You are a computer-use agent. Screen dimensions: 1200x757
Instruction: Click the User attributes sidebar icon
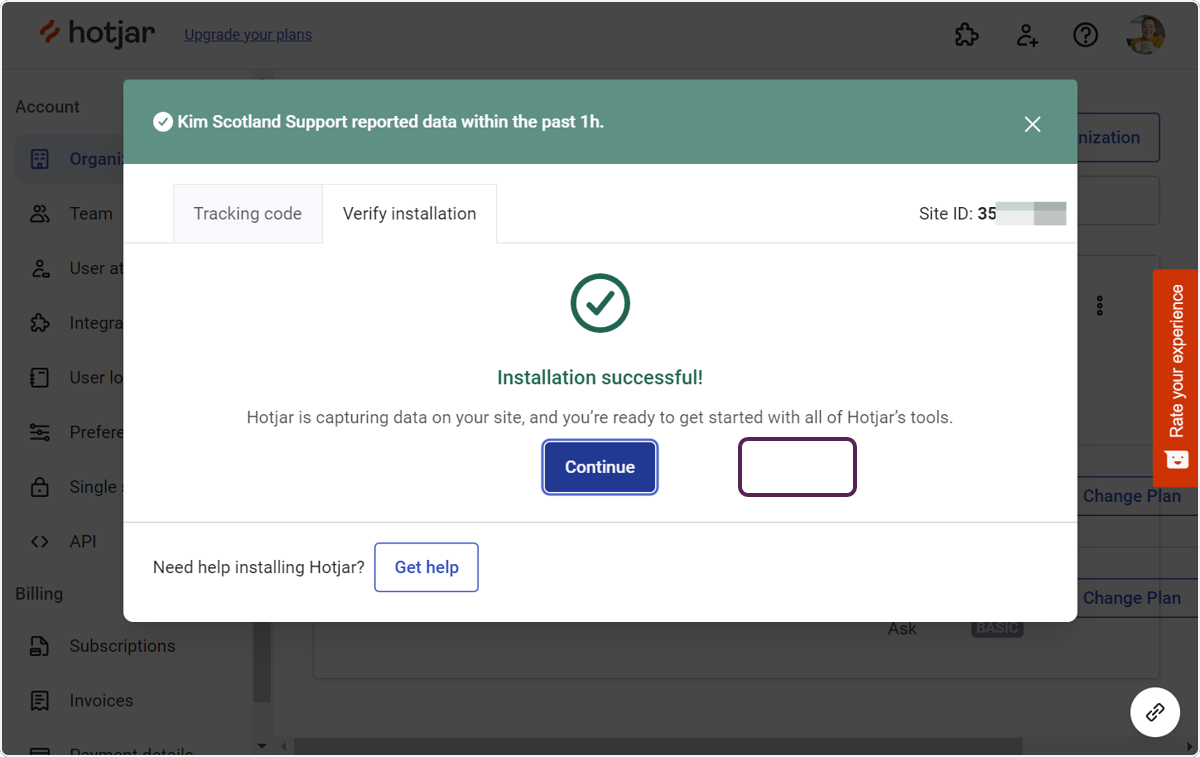click(40, 268)
